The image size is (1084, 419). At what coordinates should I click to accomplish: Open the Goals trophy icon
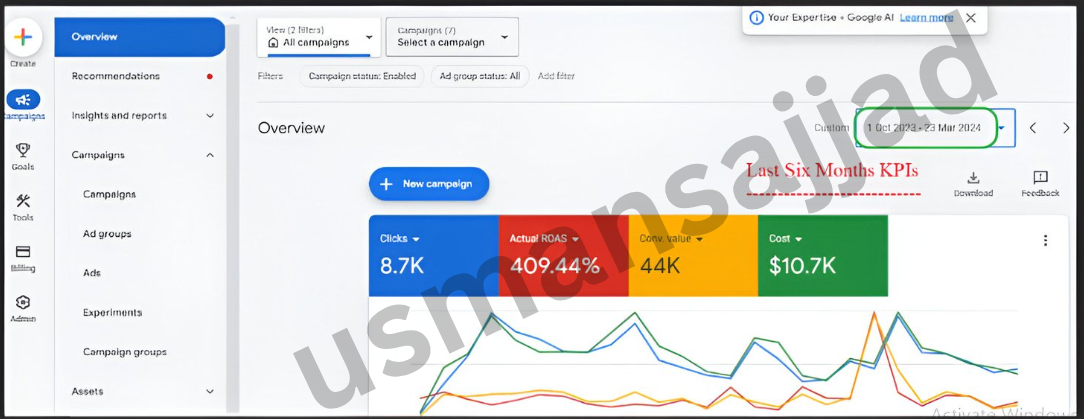[23, 150]
